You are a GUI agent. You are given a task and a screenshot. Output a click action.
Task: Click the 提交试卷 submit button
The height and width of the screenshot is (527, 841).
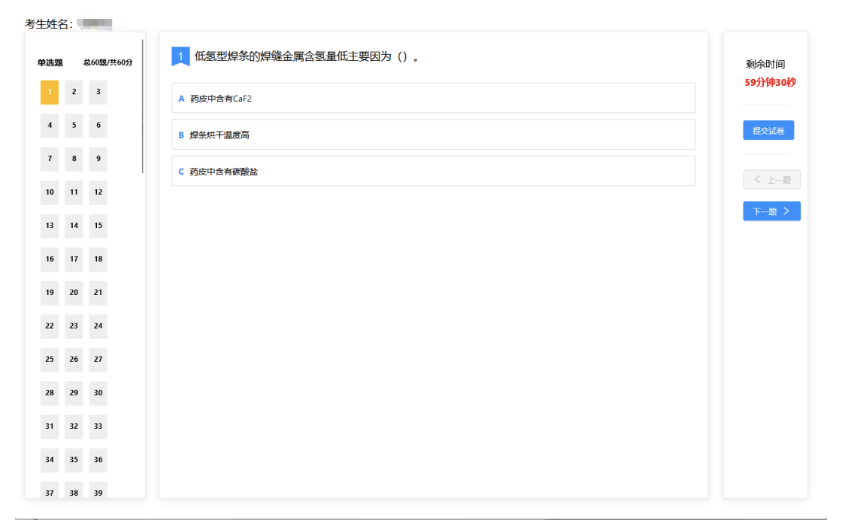click(767, 131)
